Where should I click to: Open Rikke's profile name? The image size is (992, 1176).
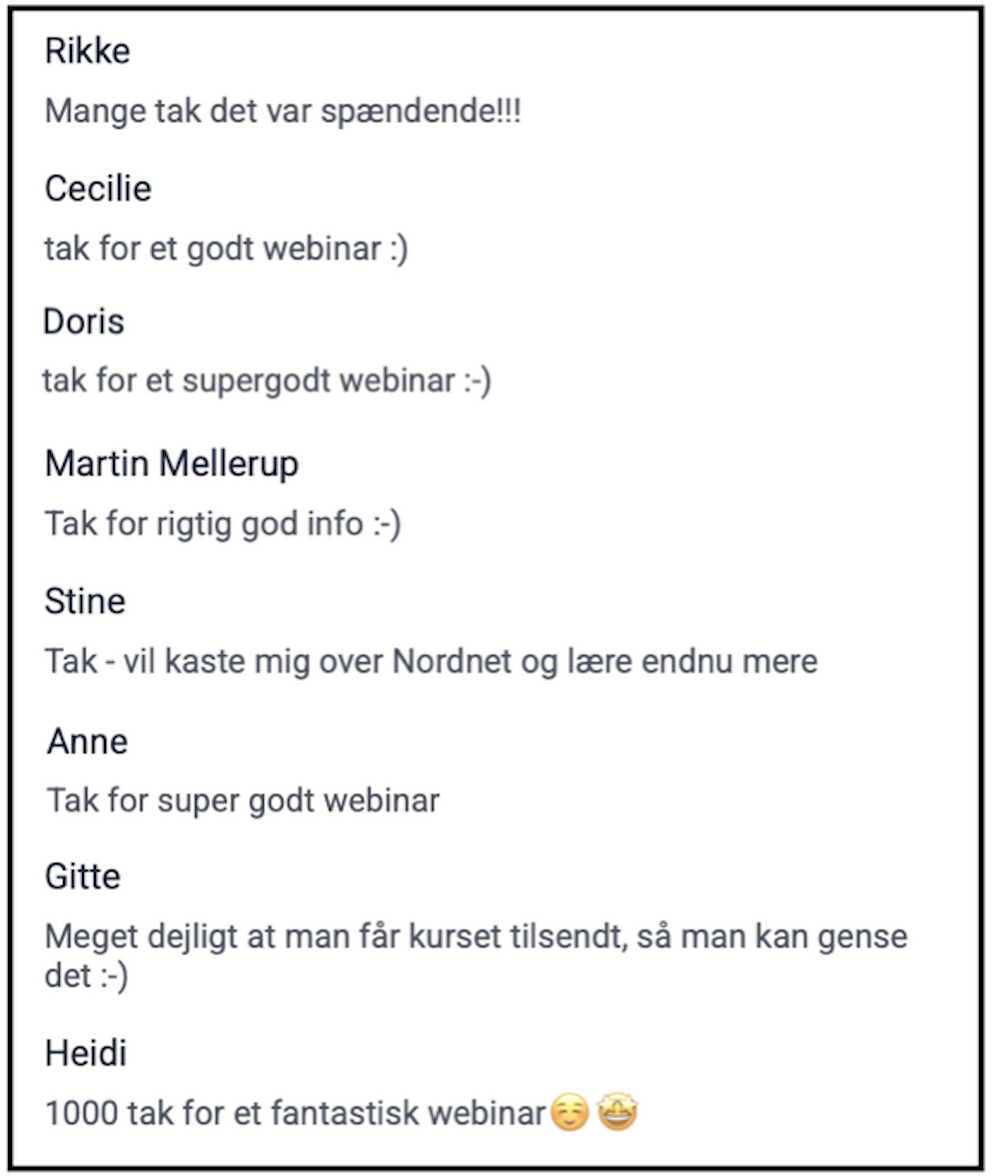tap(87, 52)
